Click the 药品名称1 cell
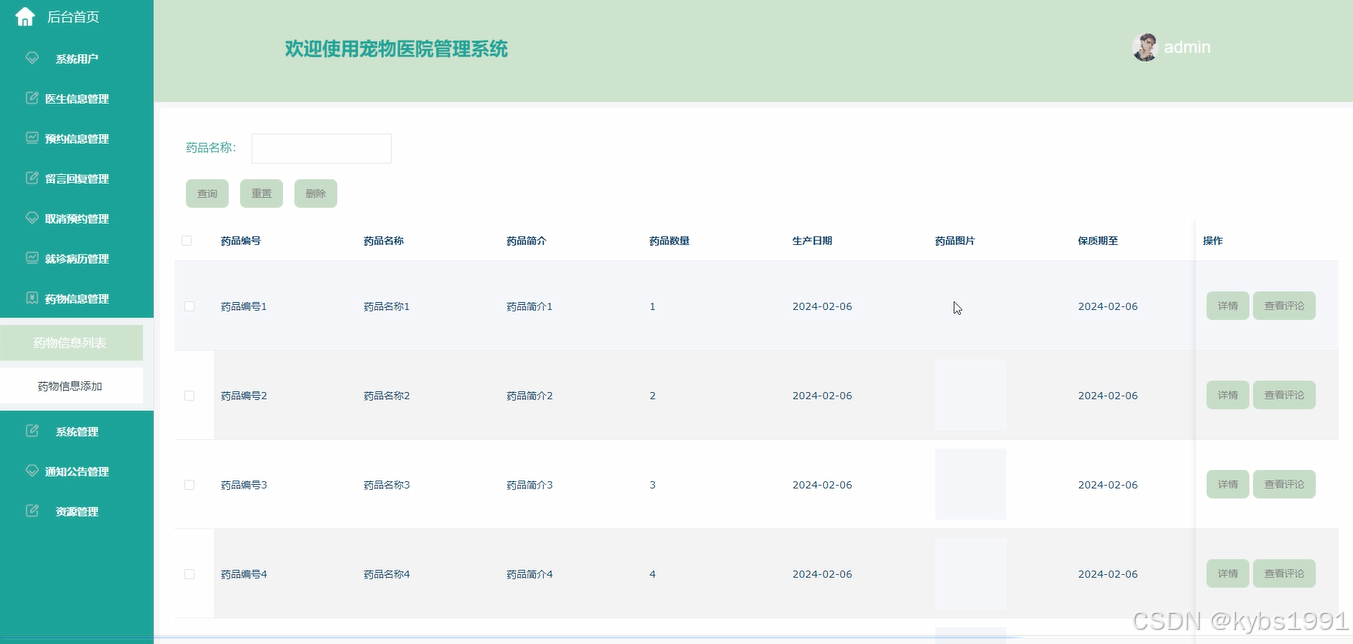Image resolution: width=1353 pixels, height=644 pixels. pos(387,306)
